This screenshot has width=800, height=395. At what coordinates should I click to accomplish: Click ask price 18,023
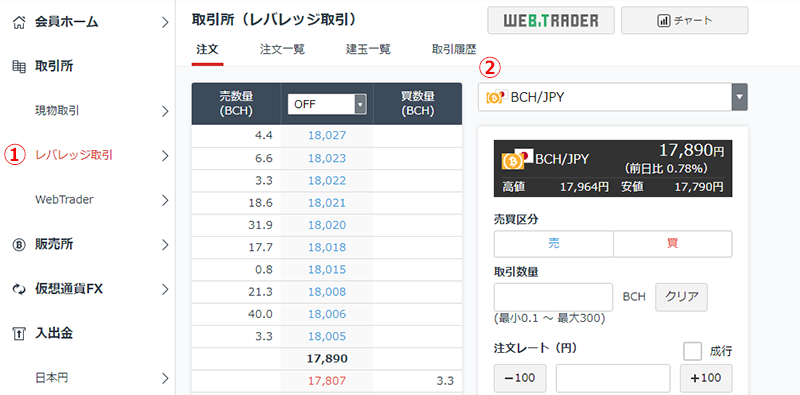point(327,158)
